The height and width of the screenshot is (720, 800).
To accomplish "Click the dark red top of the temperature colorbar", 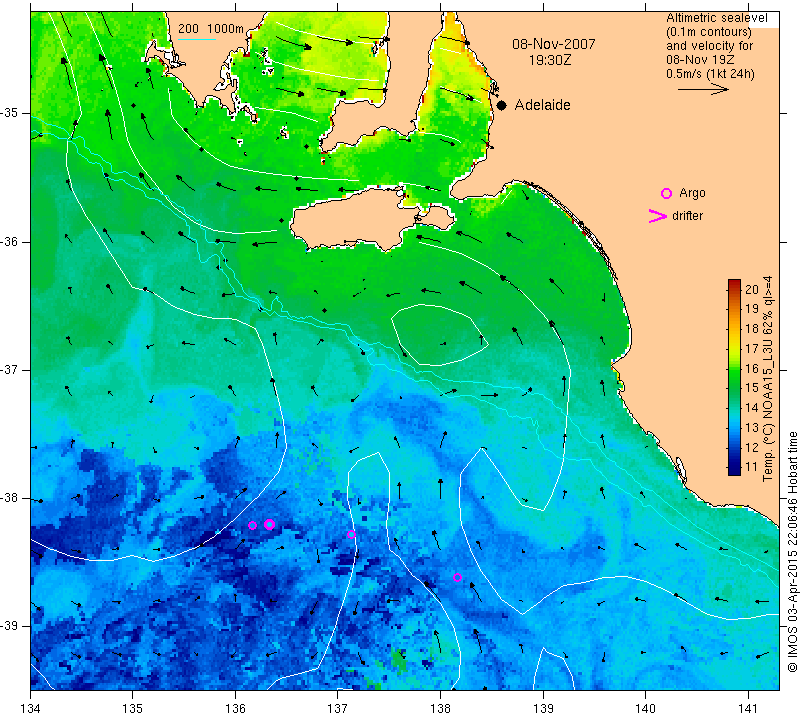I will click(734, 283).
